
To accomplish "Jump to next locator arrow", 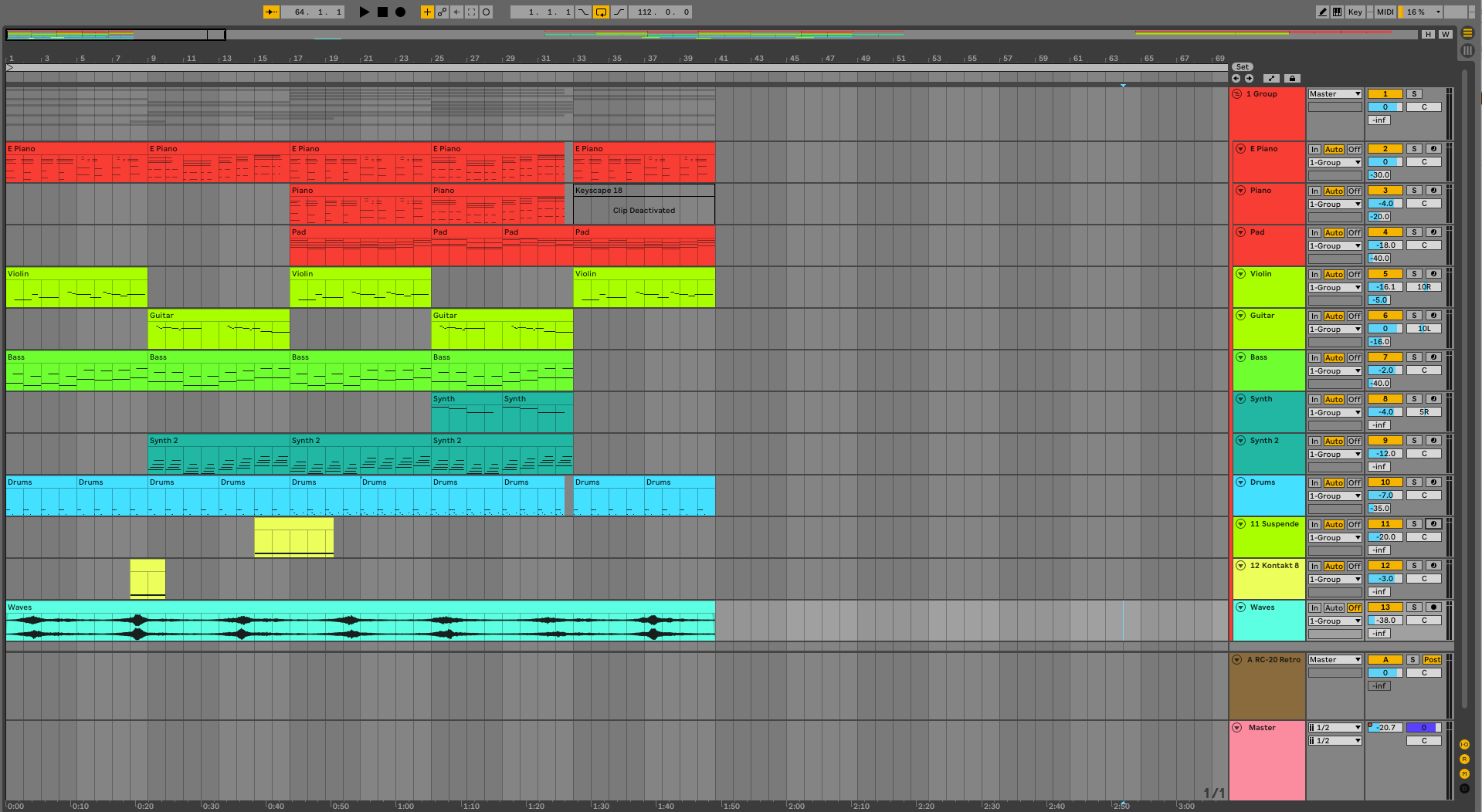I will click(1249, 79).
